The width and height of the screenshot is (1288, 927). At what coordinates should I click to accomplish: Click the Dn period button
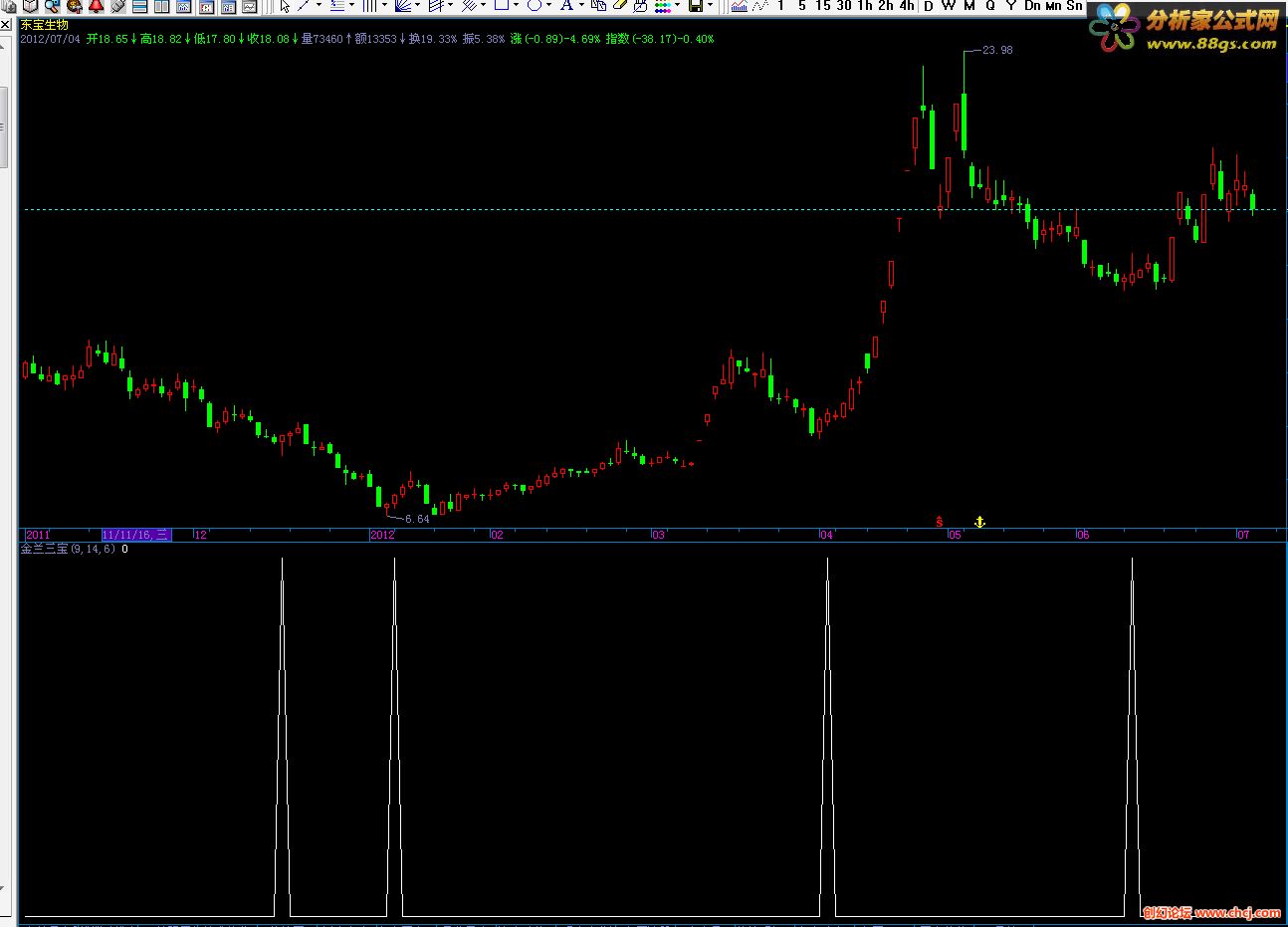pyautogui.click(x=1032, y=5)
